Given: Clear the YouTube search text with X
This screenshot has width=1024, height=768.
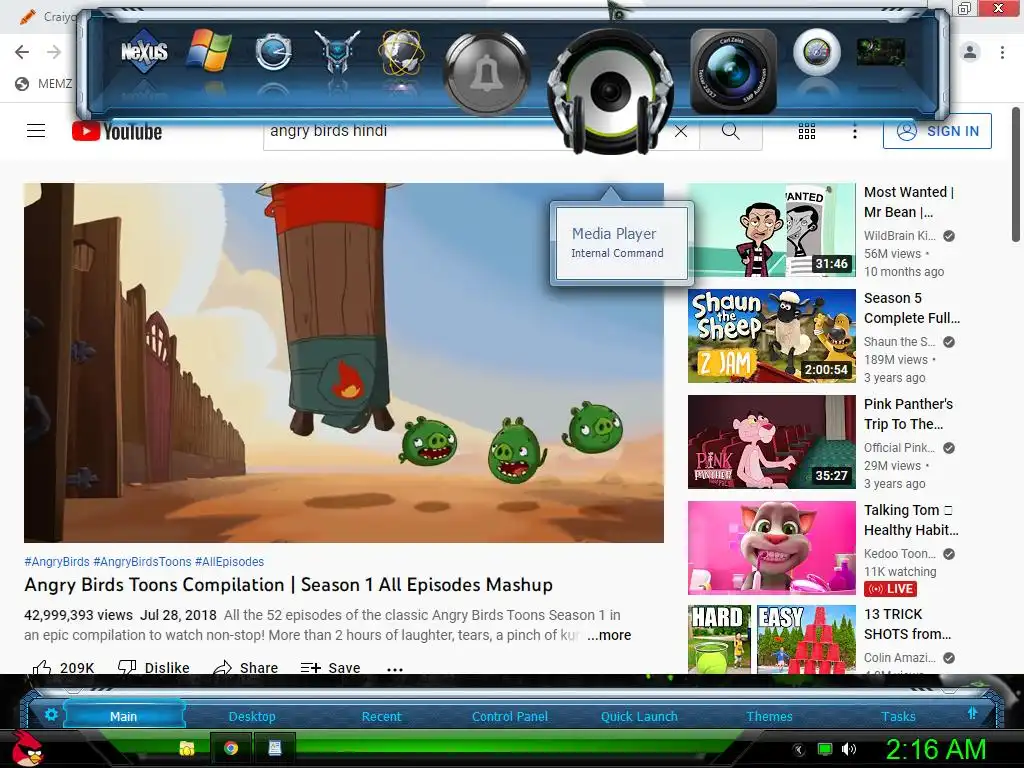Looking at the screenshot, I should (680, 131).
